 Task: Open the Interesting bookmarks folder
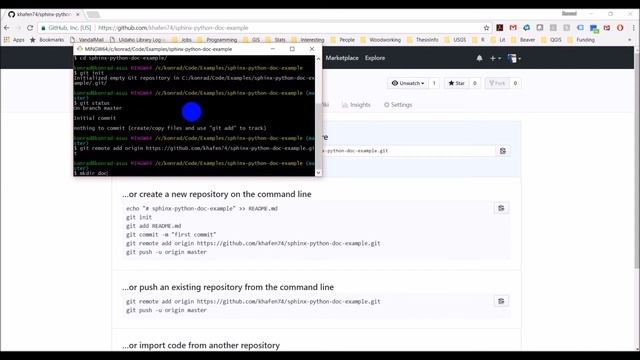pyautogui.click(x=308, y=40)
